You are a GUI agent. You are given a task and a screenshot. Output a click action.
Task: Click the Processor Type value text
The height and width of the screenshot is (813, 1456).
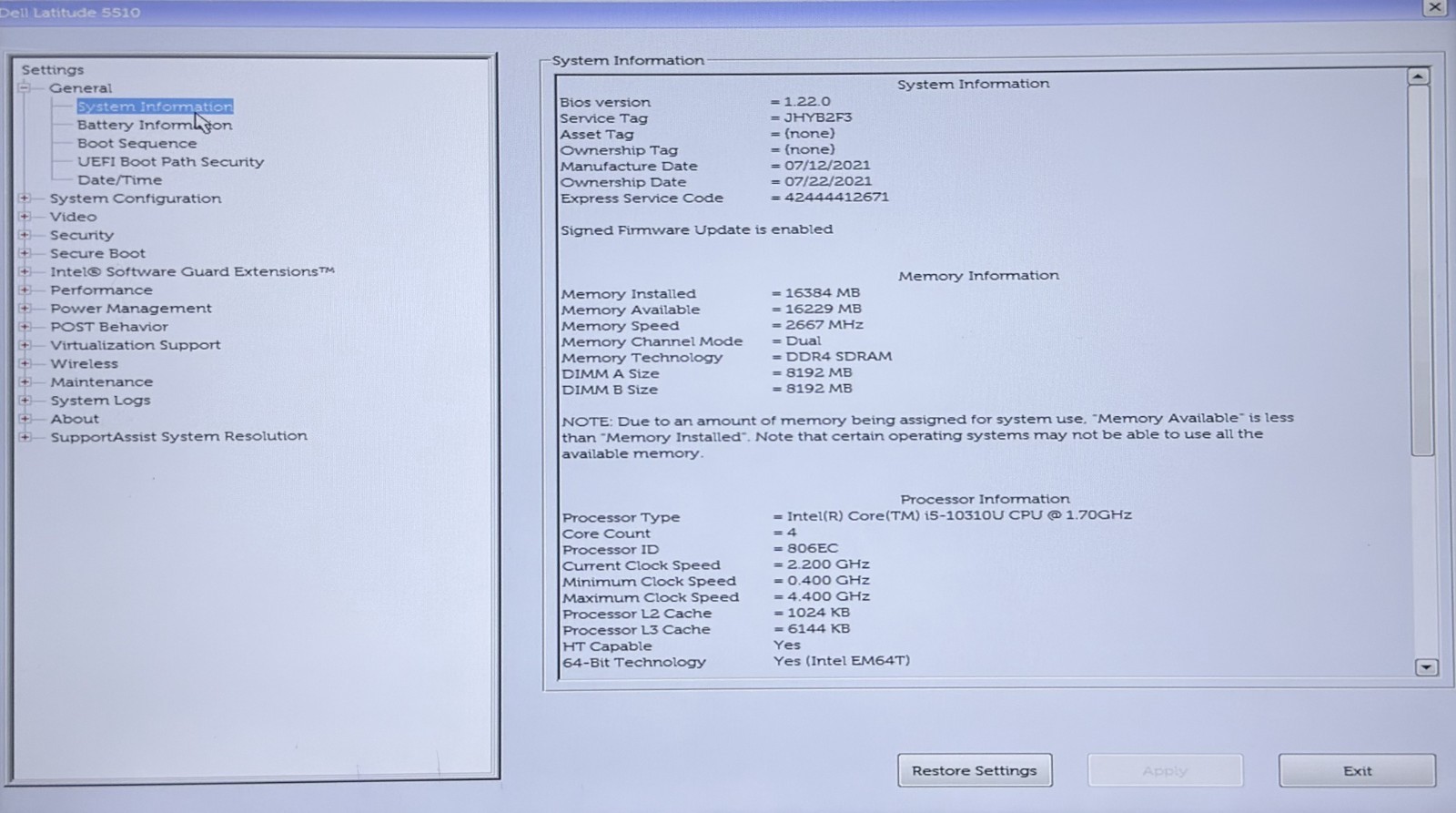click(x=960, y=514)
